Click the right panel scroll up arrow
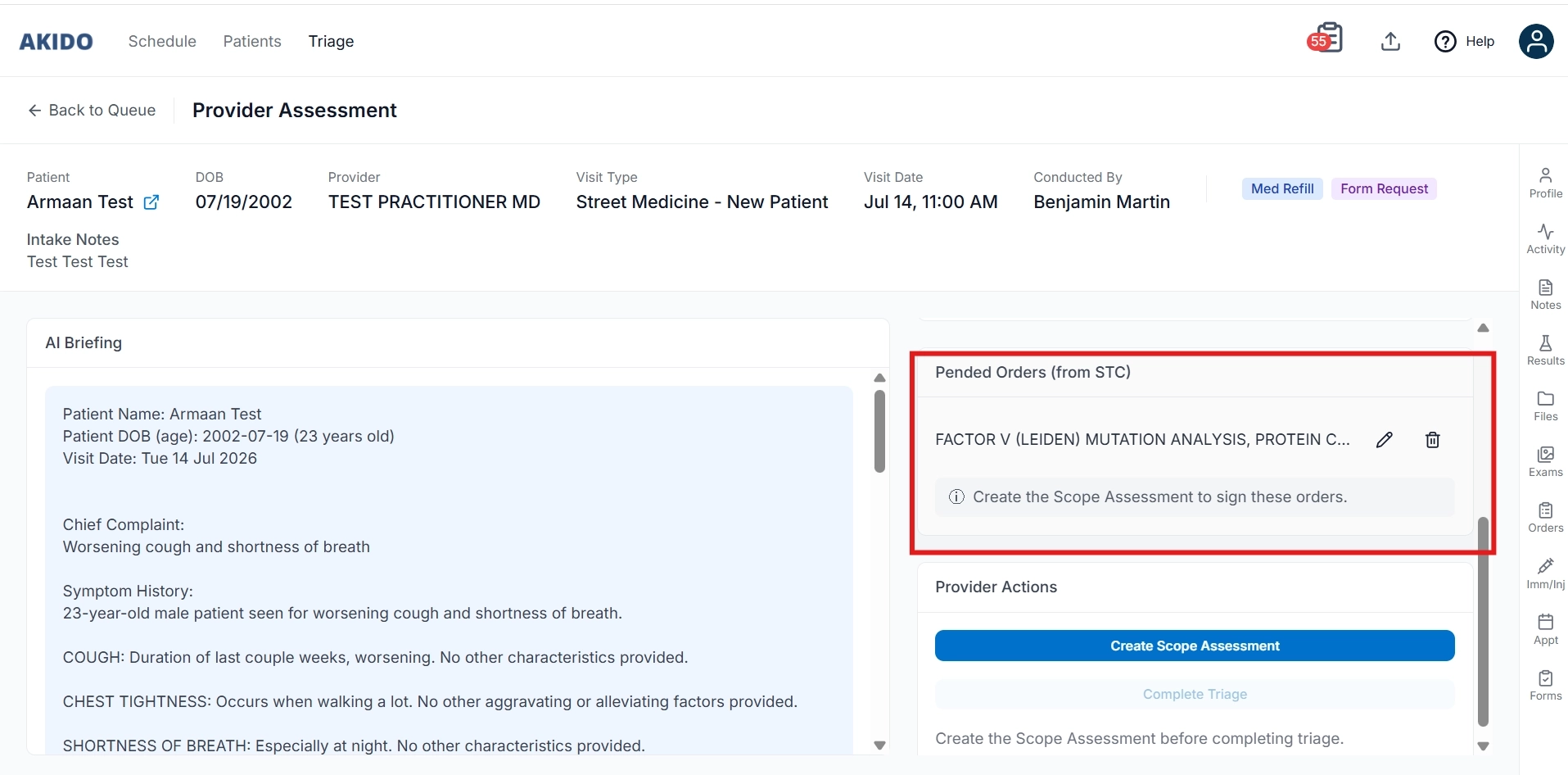 click(x=1483, y=328)
